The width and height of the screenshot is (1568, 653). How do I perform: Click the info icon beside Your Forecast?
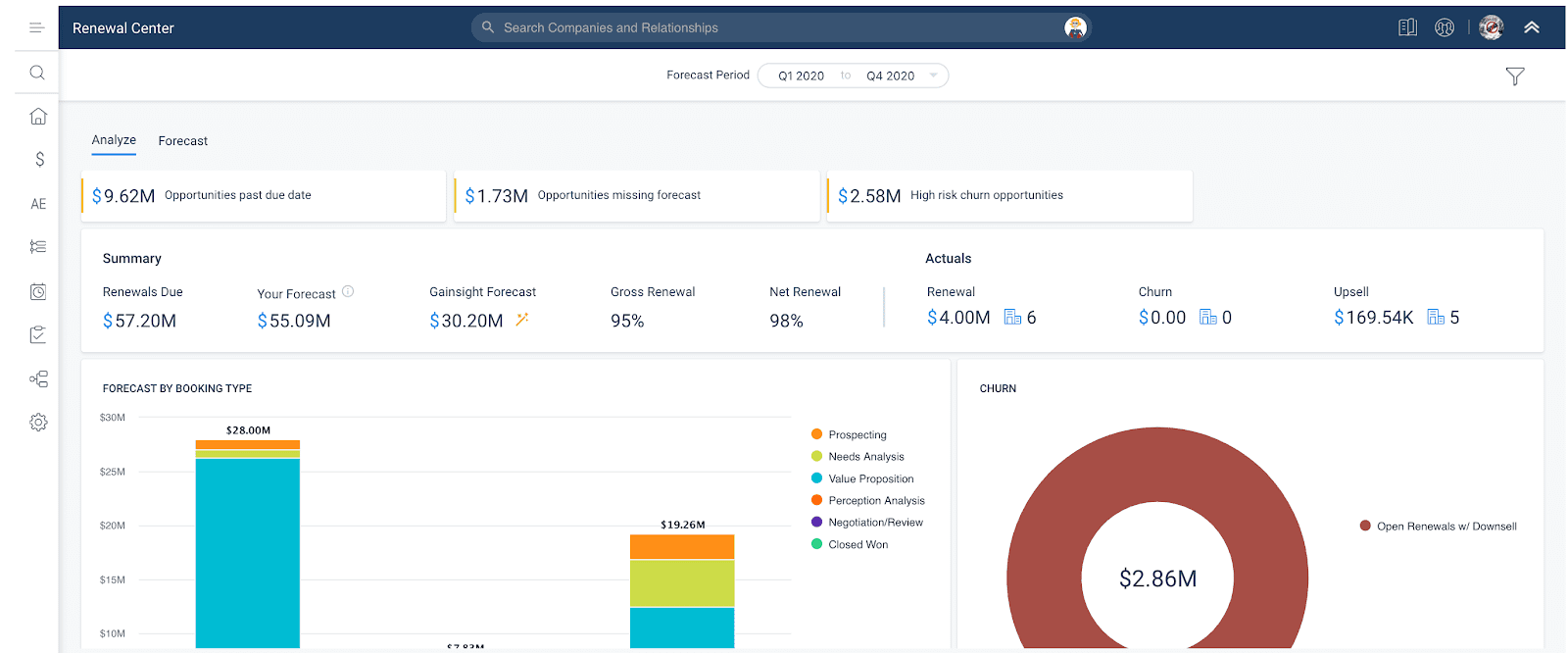point(348,291)
